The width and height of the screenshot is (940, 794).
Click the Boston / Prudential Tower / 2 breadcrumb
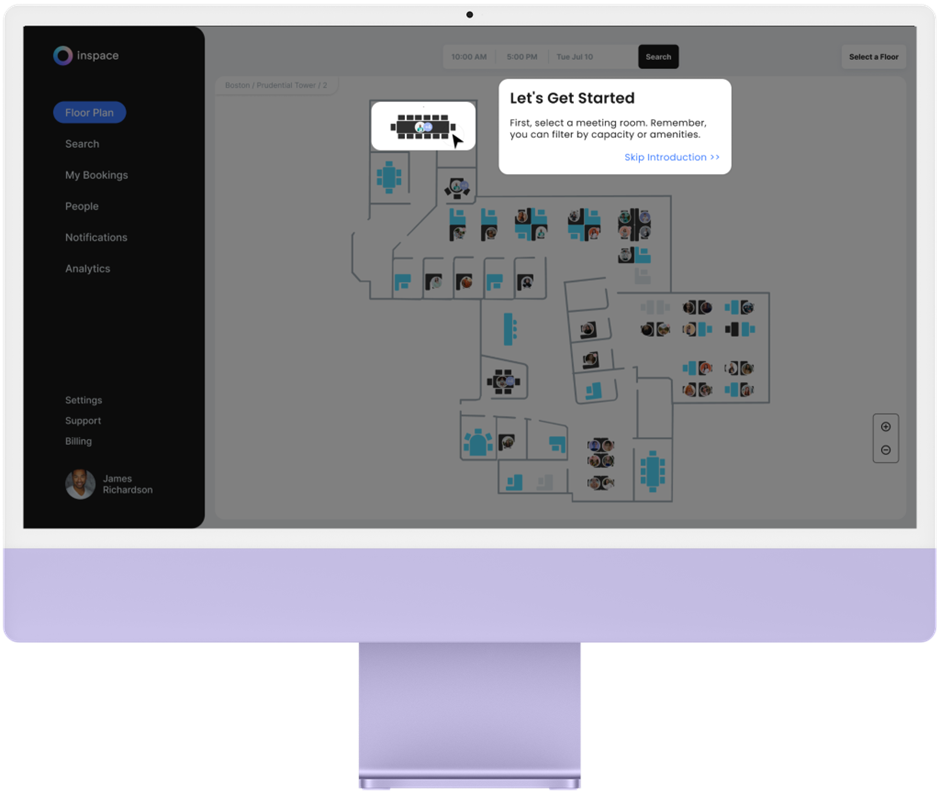point(276,85)
